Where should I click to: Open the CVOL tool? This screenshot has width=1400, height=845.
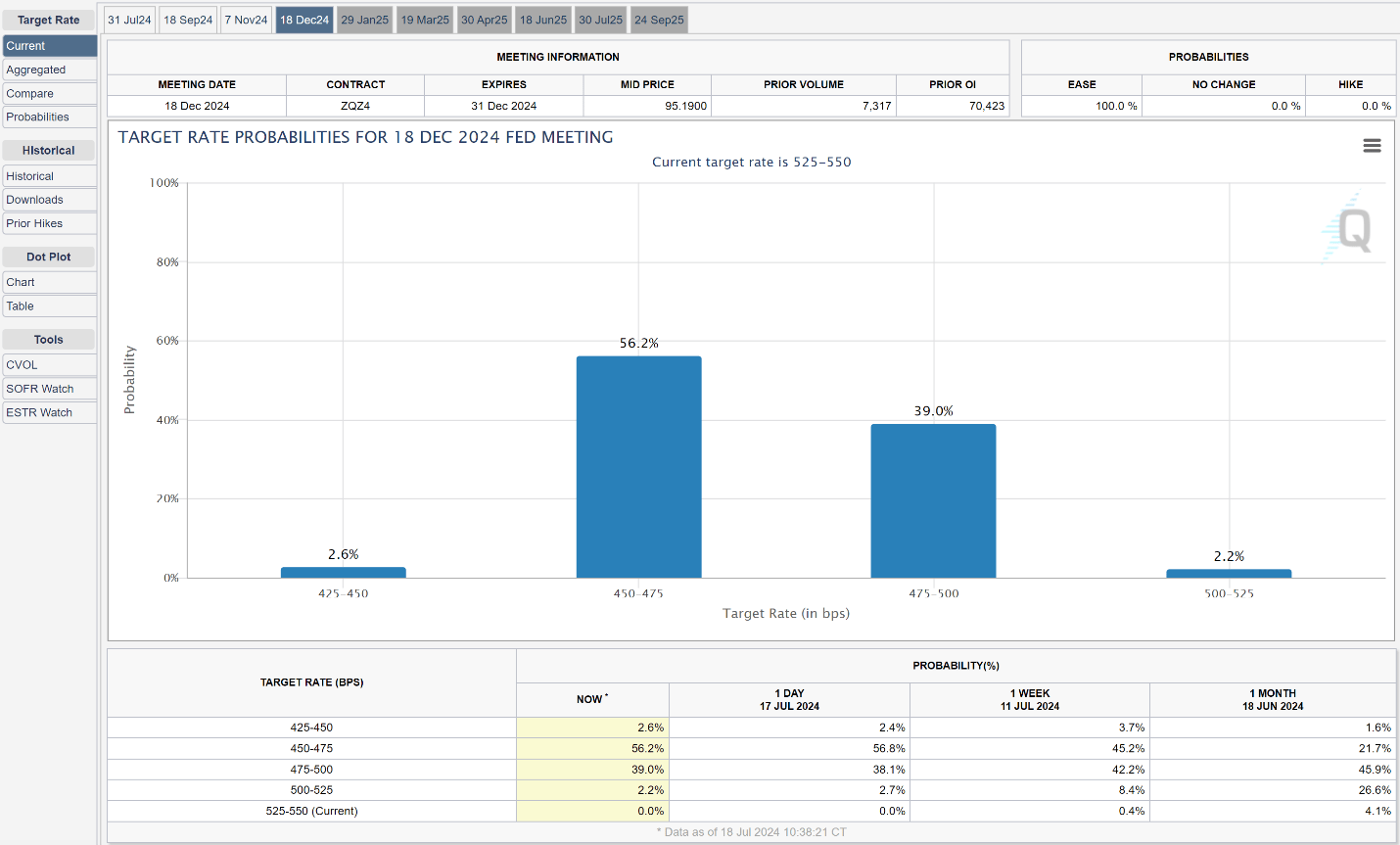click(x=49, y=364)
